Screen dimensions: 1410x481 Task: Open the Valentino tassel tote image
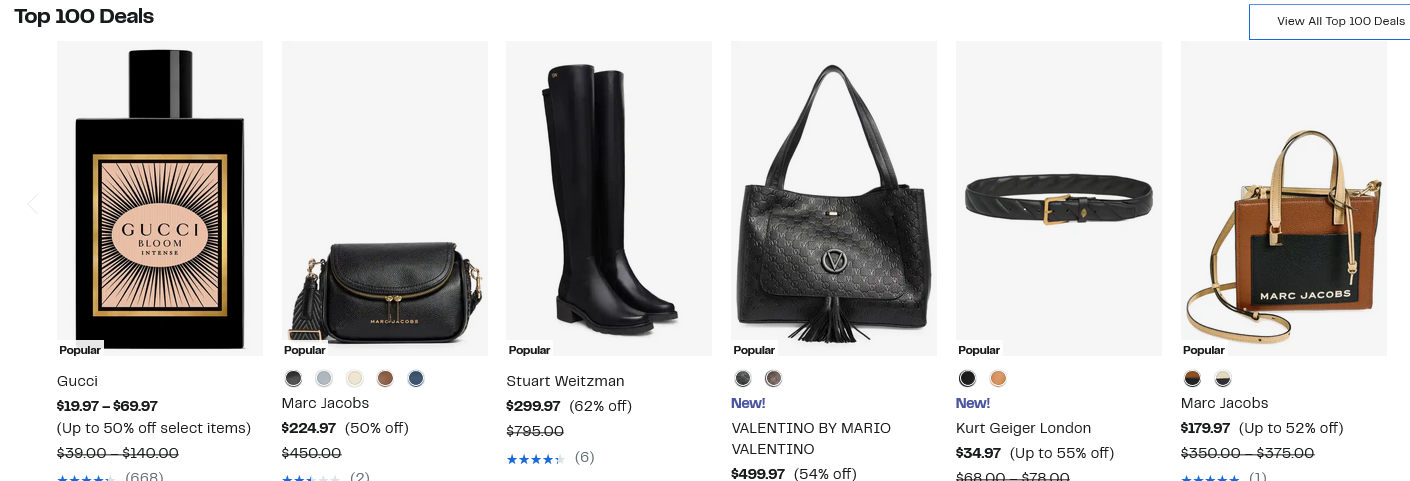[834, 198]
